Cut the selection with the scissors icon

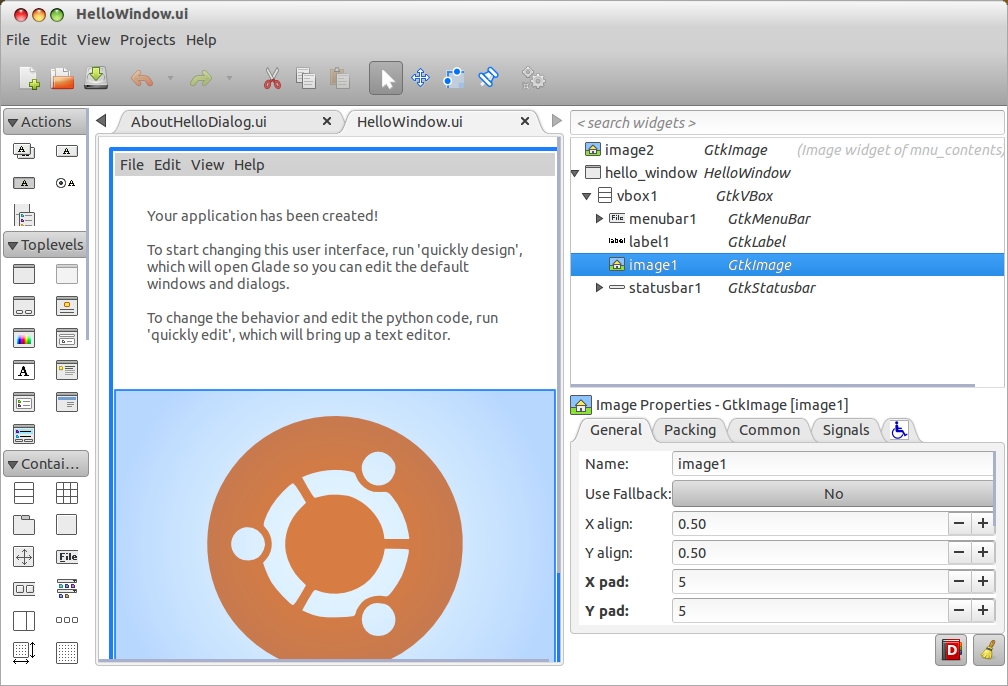[272, 78]
